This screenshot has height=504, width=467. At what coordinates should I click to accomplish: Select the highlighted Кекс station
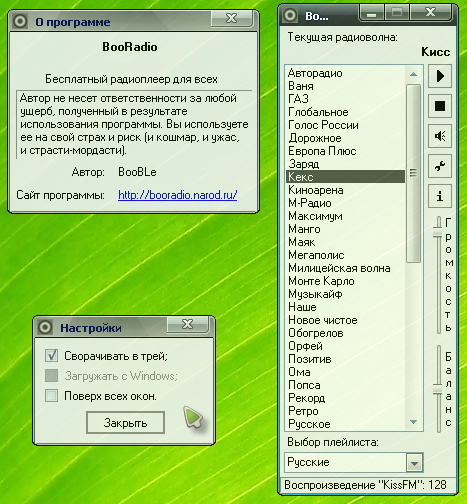coord(345,177)
